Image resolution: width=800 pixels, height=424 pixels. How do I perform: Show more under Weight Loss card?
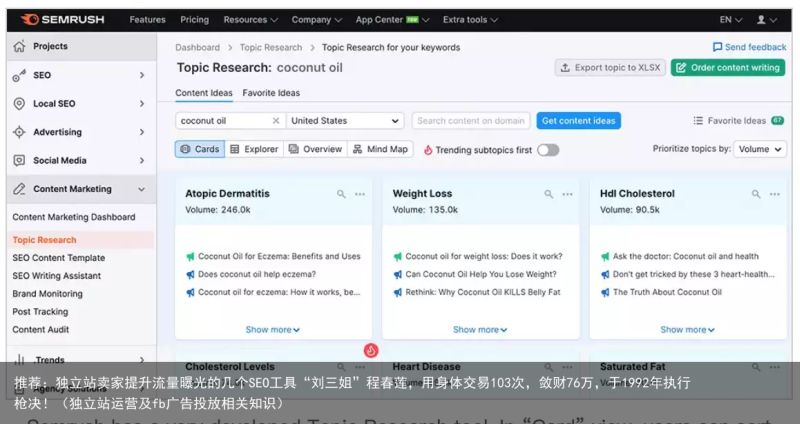coord(480,330)
